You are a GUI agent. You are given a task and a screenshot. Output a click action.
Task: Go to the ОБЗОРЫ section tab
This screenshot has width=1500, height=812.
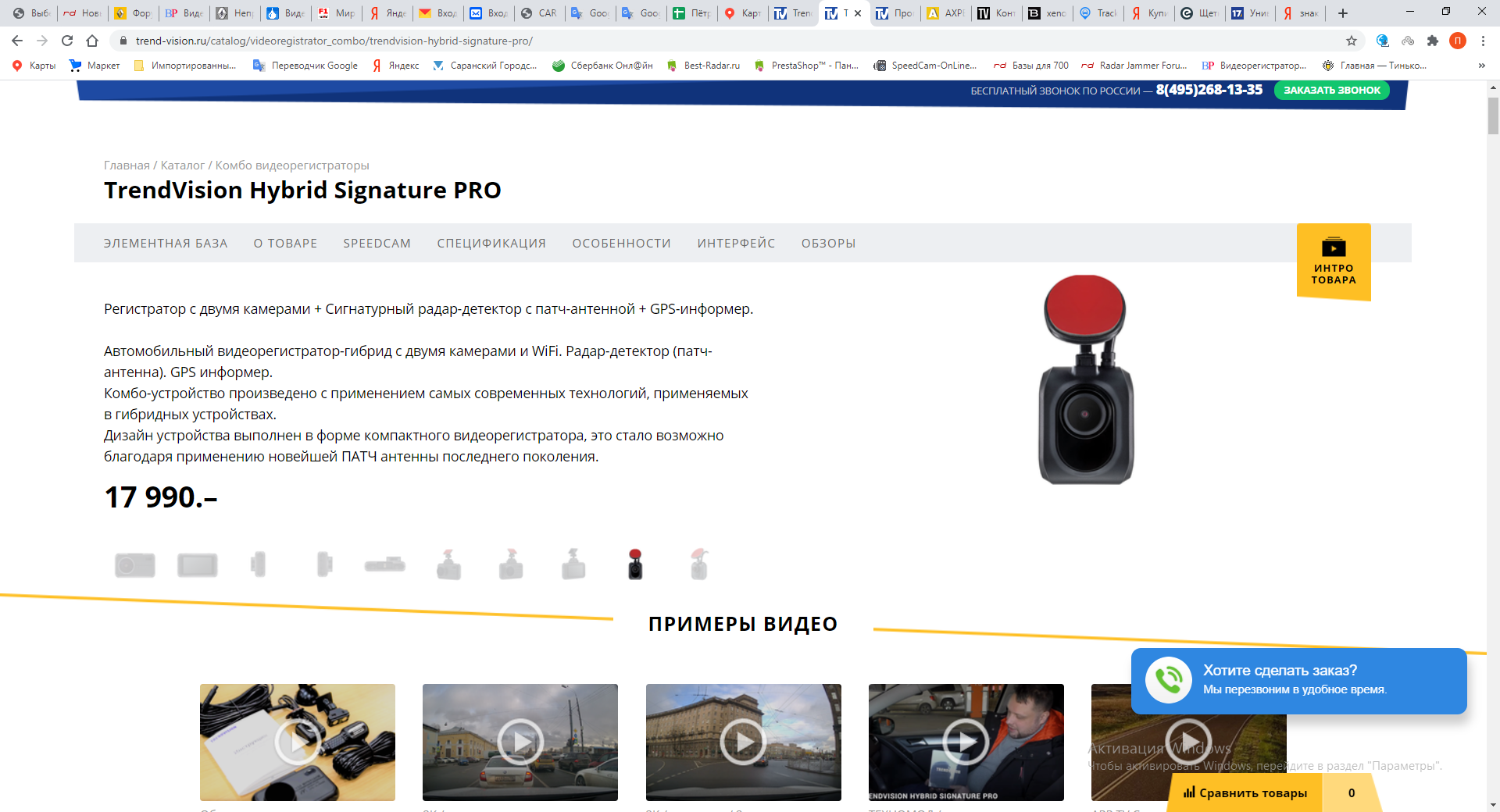pos(828,244)
